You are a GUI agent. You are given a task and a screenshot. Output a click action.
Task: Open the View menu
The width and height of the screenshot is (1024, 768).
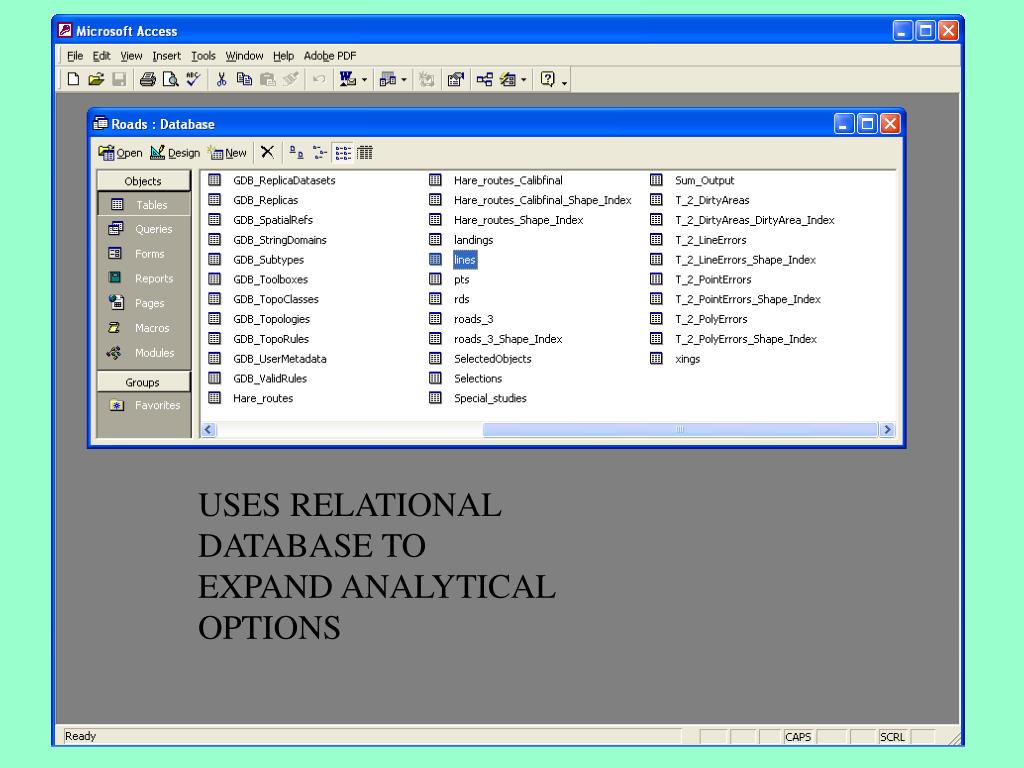(131, 56)
